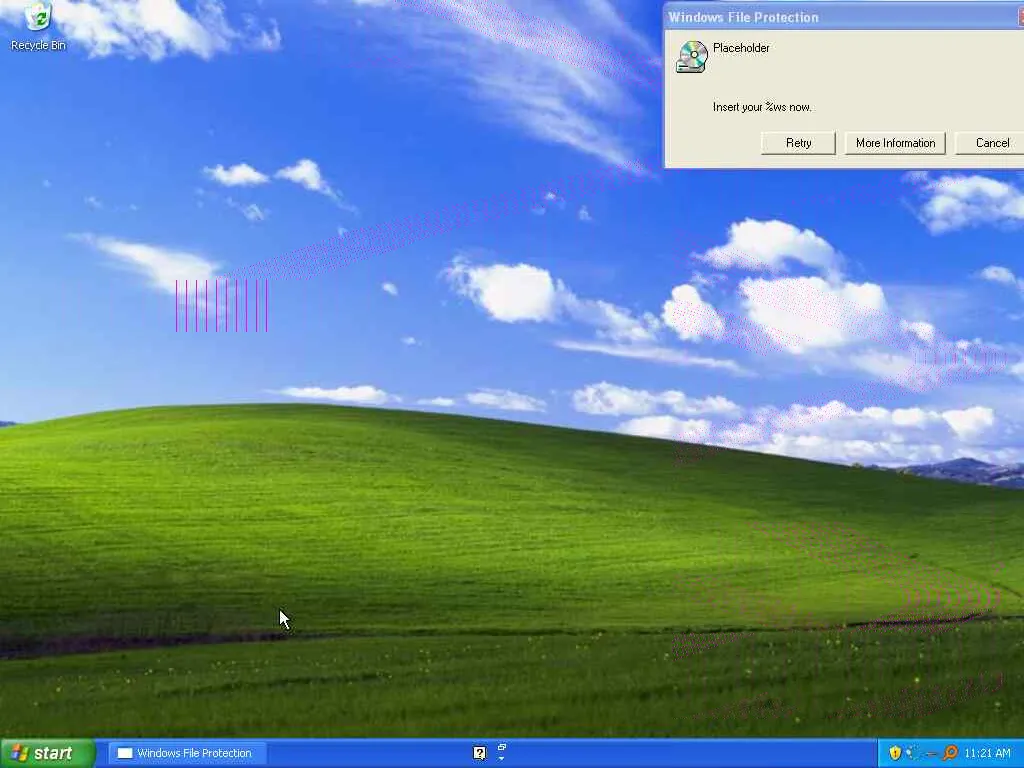Click the Placeholder text in dialog

tap(741, 48)
